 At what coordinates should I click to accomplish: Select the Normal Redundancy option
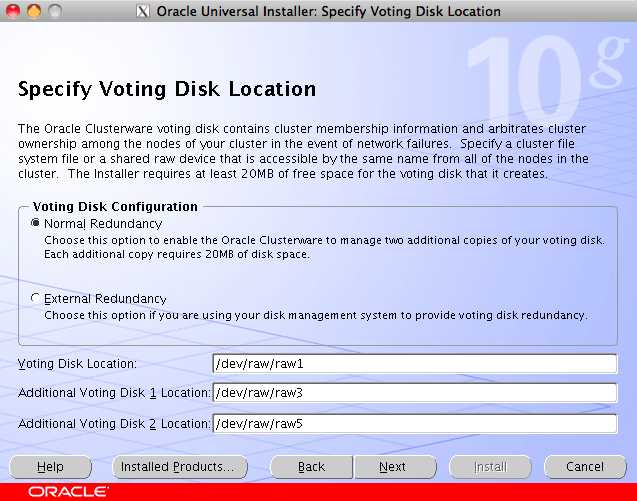(x=37, y=224)
